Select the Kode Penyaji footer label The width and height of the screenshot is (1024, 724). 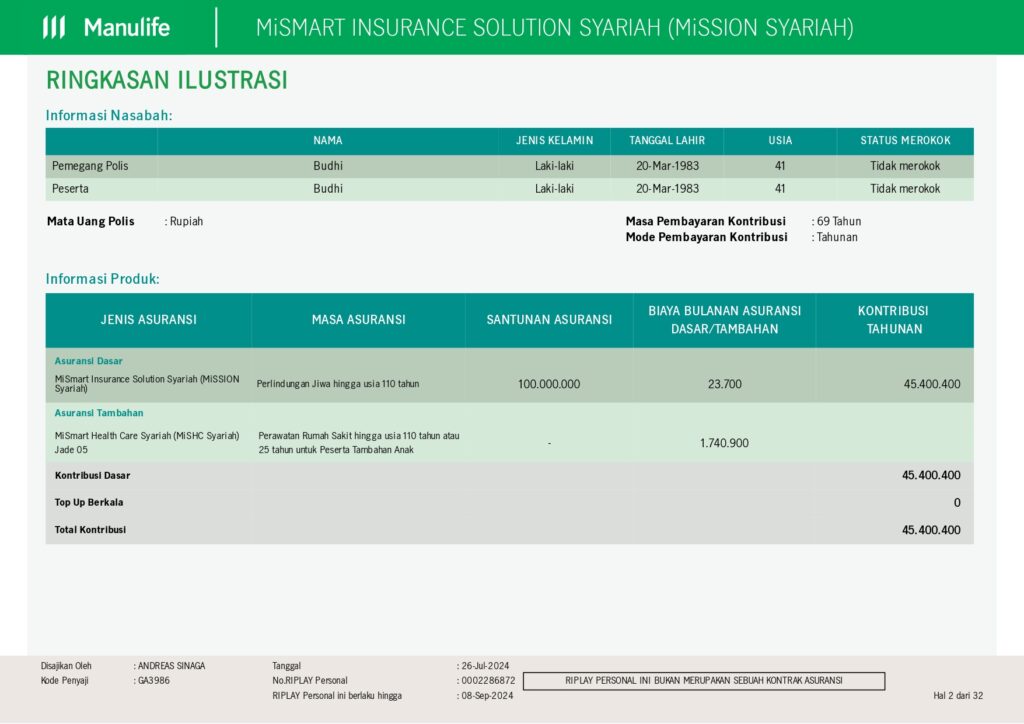coord(64,680)
